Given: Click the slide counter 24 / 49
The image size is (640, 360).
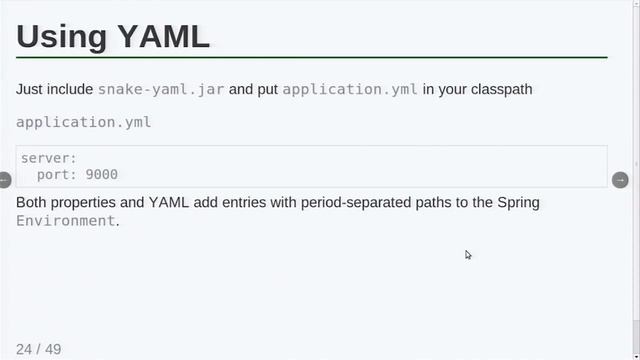Looking at the screenshot, I should [39, 349].
